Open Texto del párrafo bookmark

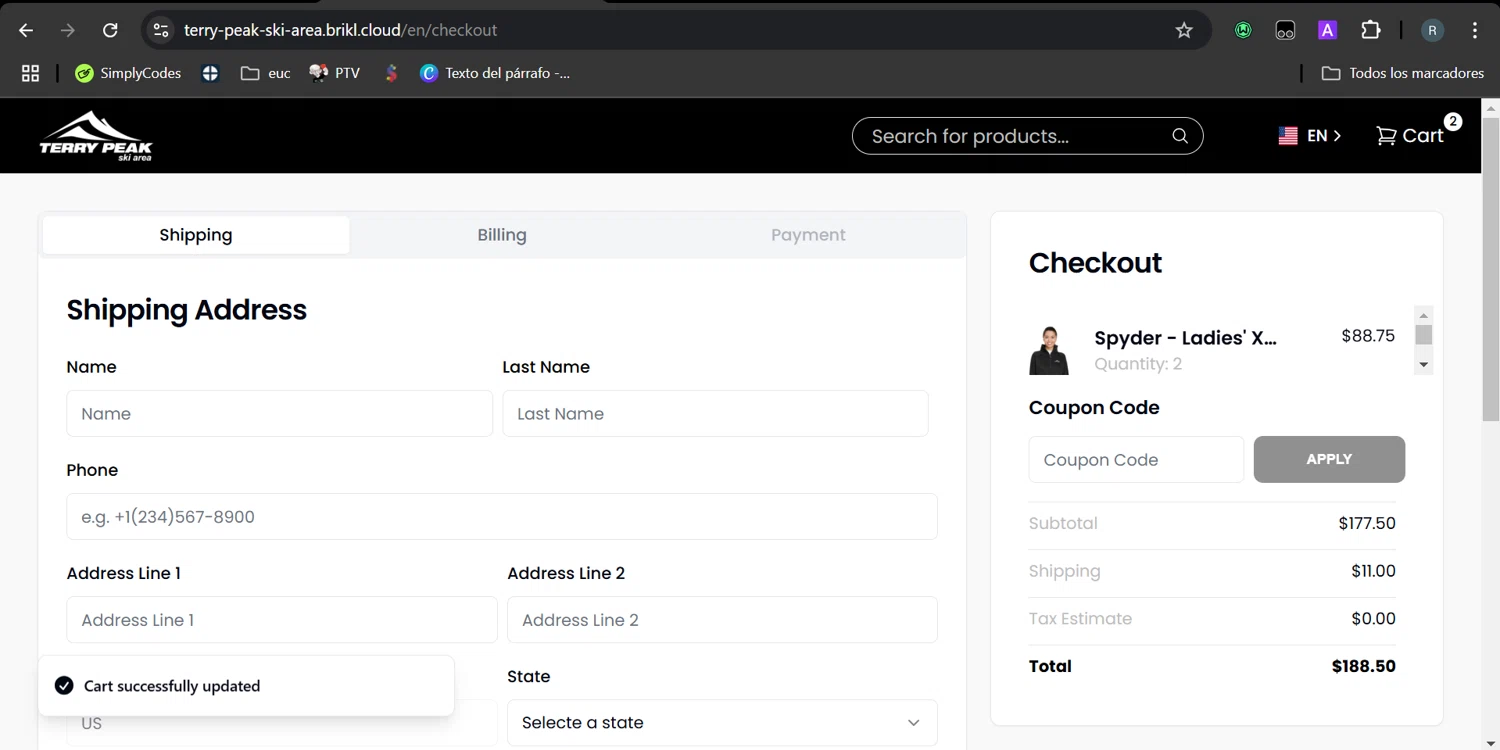pyautogui.click(x=494, y=73)
